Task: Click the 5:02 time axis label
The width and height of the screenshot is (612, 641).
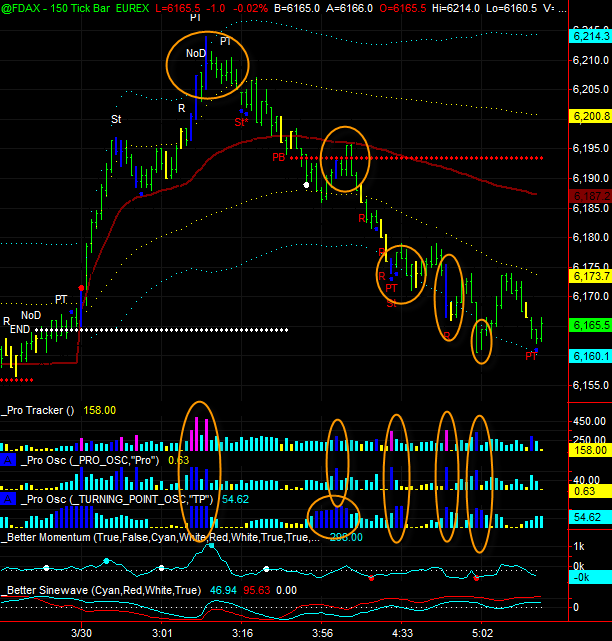Action: pos(482,633)
